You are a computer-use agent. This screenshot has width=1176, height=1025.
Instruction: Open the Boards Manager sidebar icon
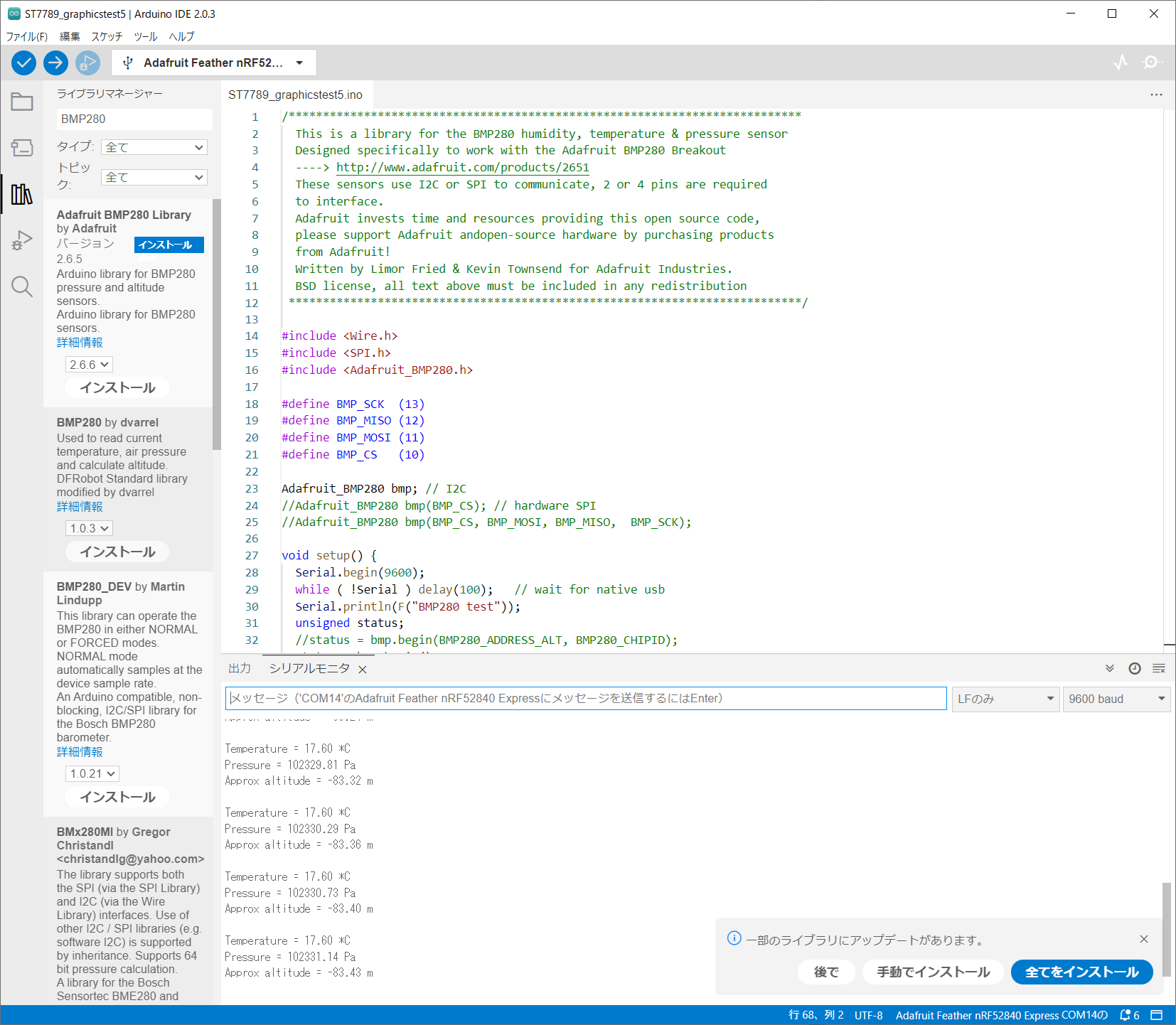22,148
